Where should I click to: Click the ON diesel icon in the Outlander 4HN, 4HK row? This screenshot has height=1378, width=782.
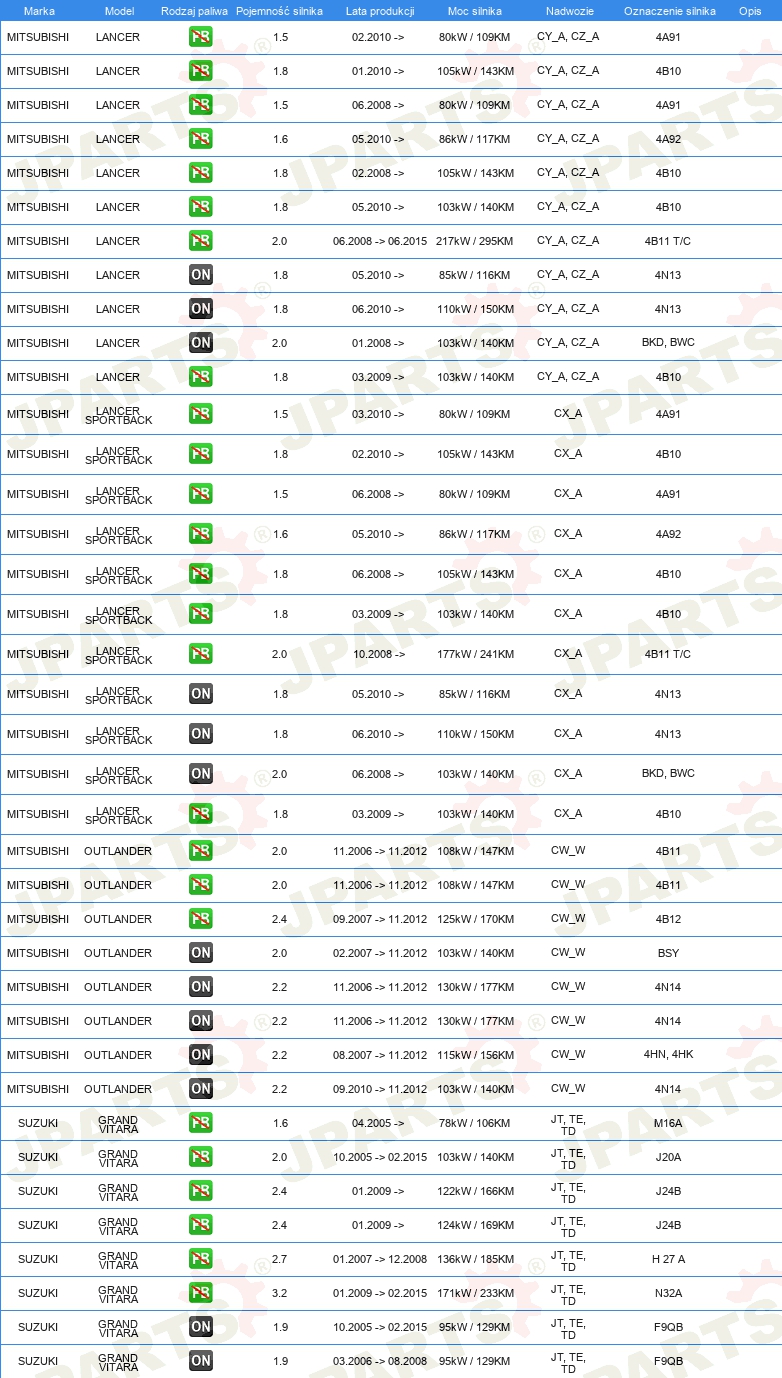click(x=200, y=1055)
